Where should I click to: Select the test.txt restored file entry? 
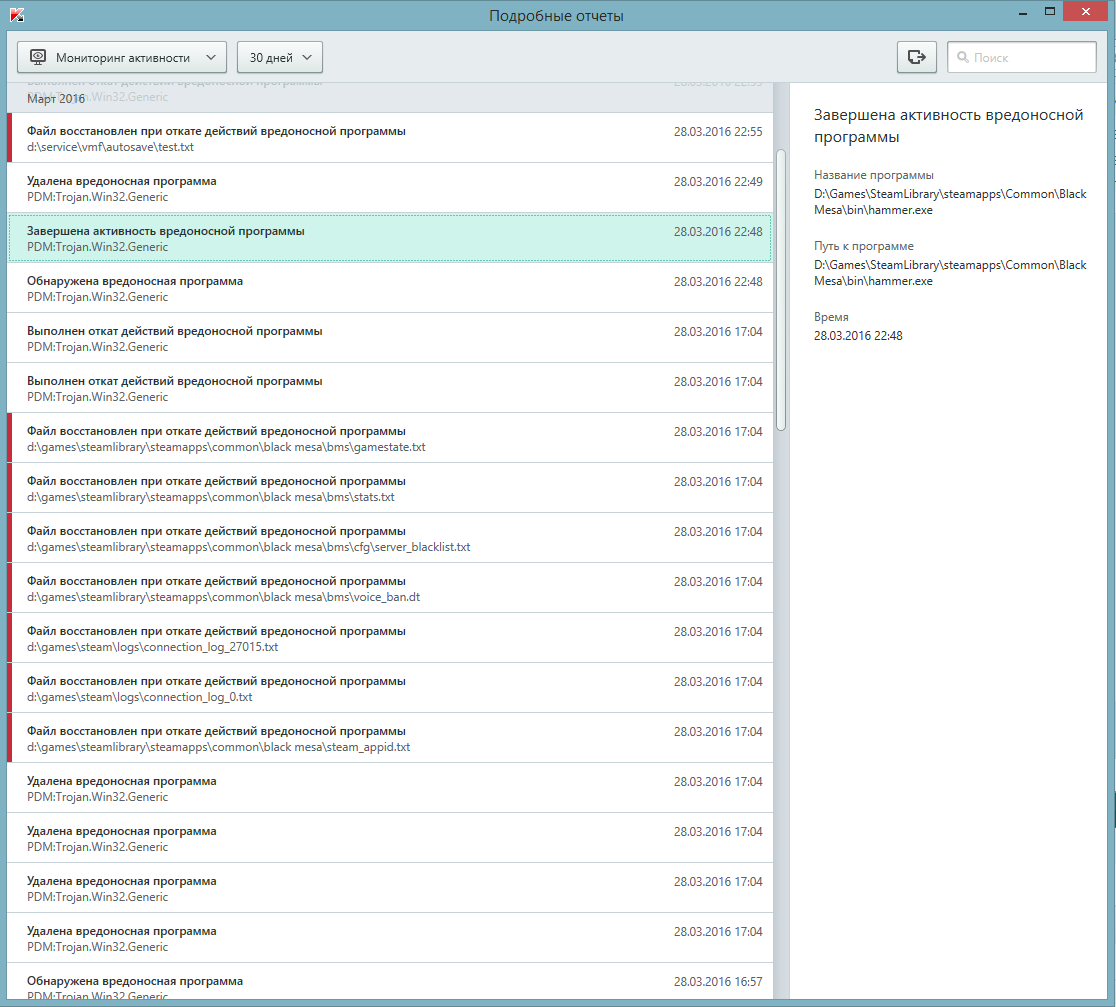click(390, 138)
